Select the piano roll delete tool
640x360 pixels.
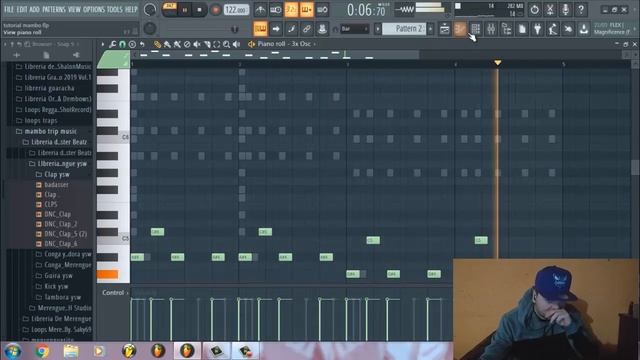187,44
